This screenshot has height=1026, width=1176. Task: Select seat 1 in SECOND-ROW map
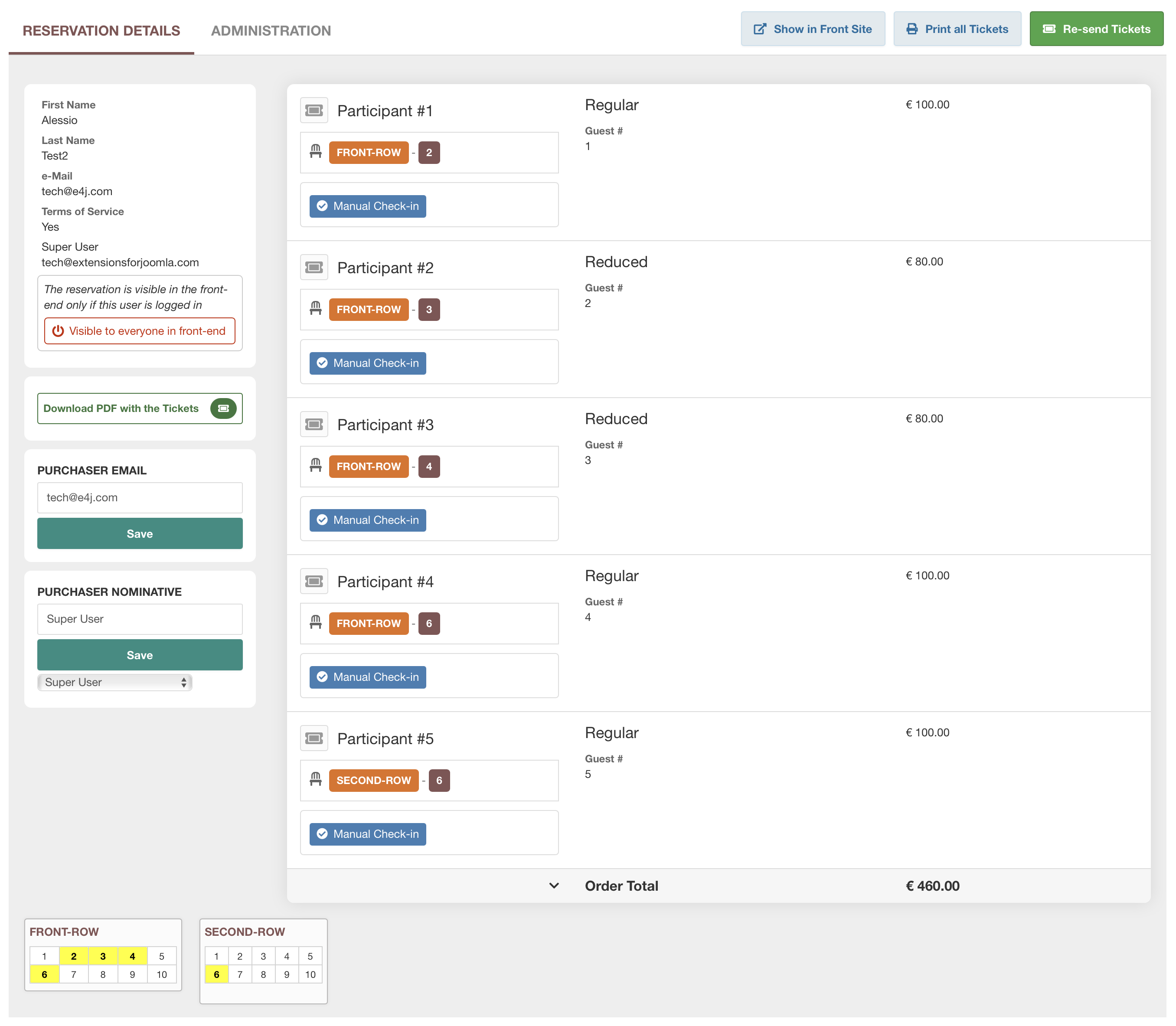click(x=216, y=956)
